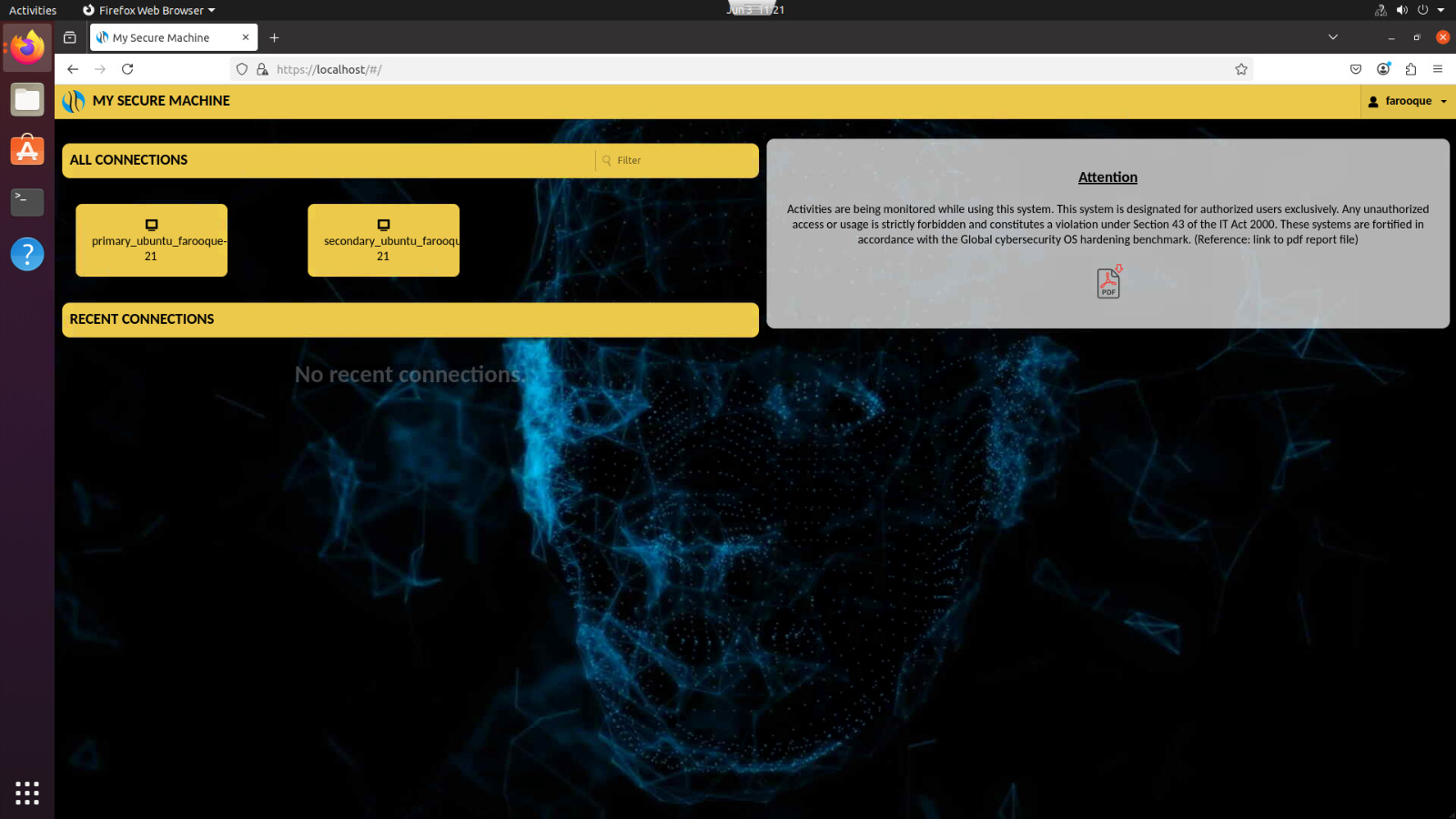
Task: Select the My Secure Machine tab
Action: tap(162, 37)
